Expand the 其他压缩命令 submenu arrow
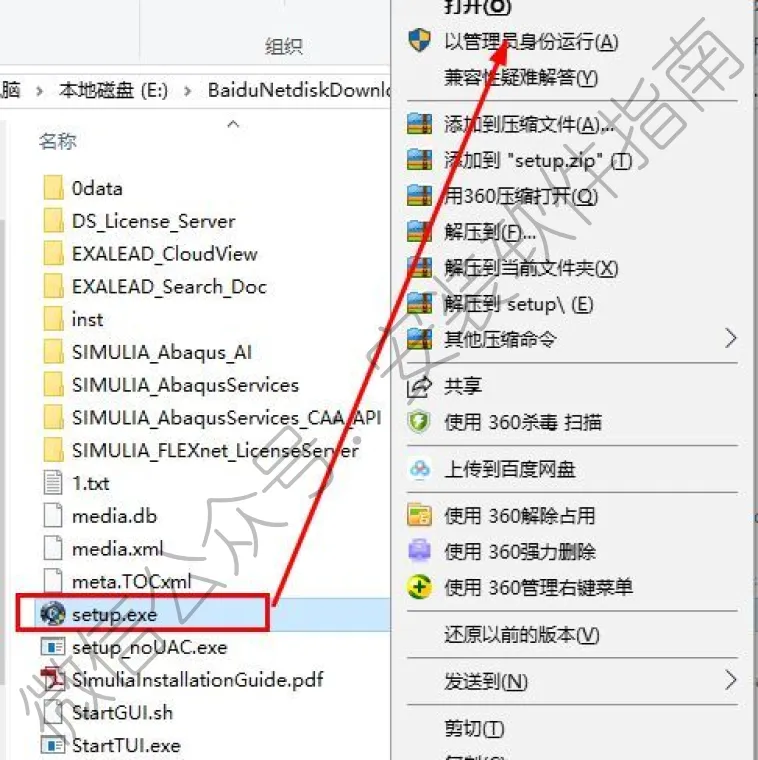Screen dimensions: 758x760 [x=731, y=338]
